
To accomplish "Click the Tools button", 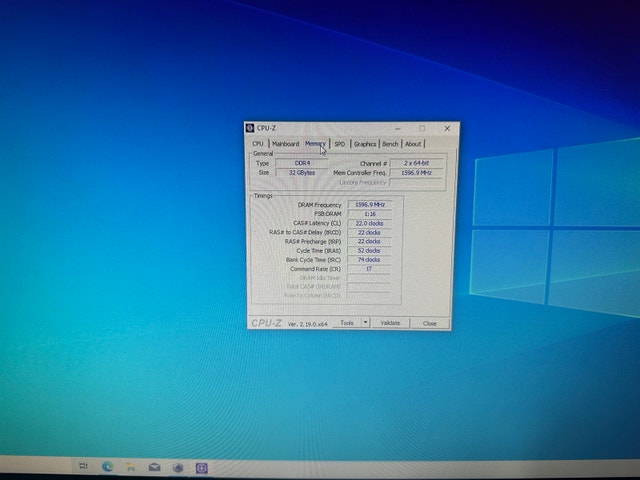I will (347, 323).
